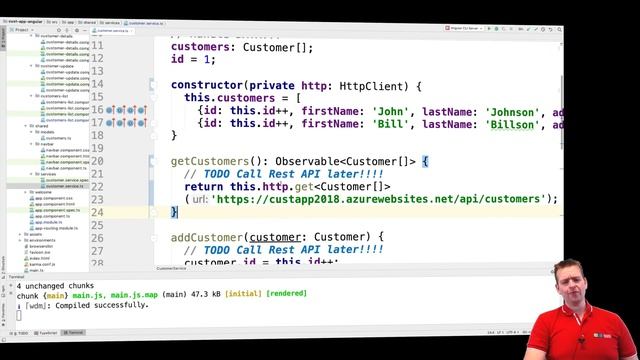Click the azurewebsites API URL string
Viewport: 640px width, 360px height.
(378, 199)
